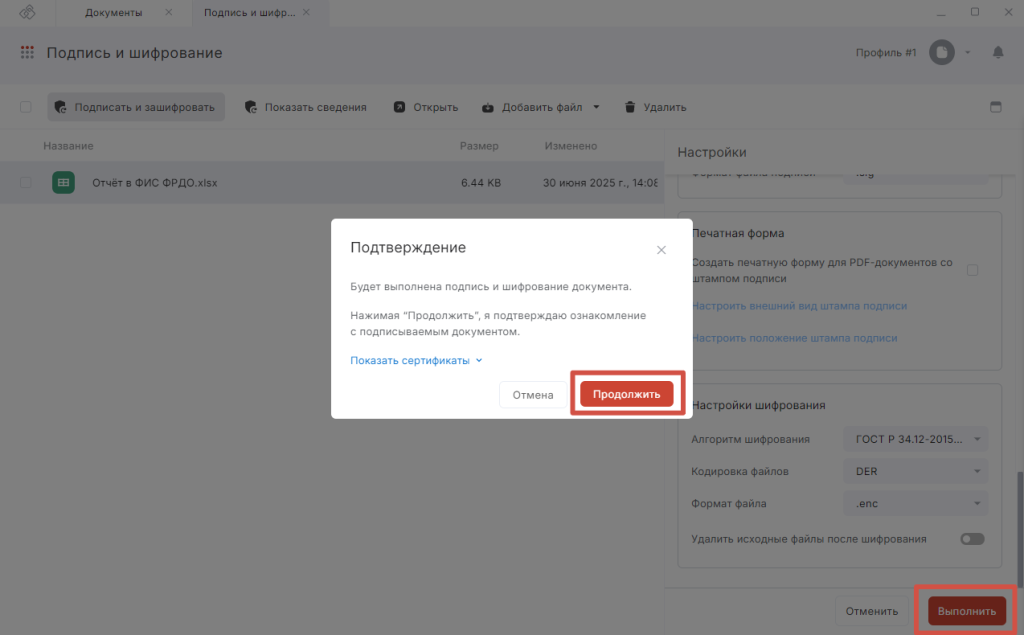The height and width of the screenshot is (635, 1024).
Task: Click the Выполнить button
Action: tap(967, 611)
